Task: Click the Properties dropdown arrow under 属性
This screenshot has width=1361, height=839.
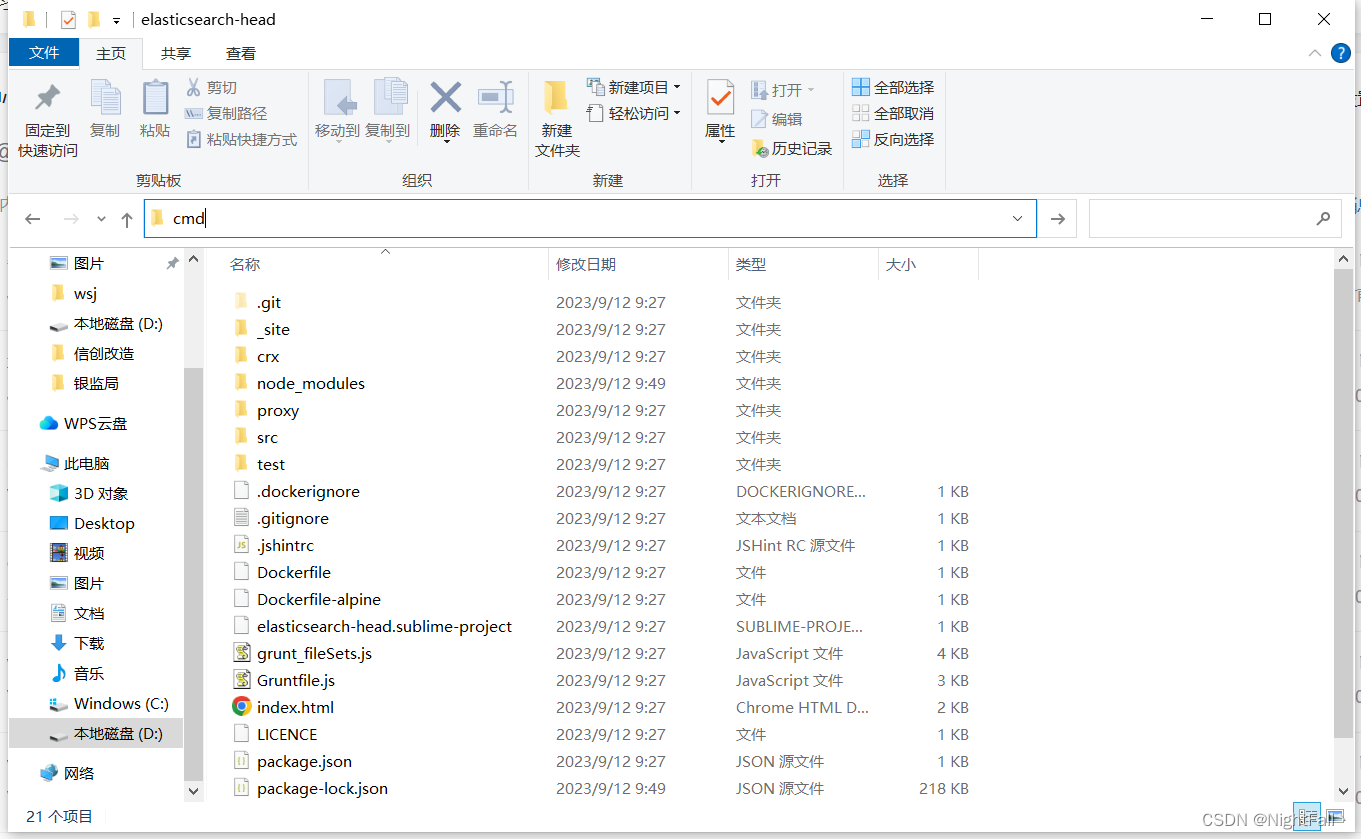Action: [720, 143]
